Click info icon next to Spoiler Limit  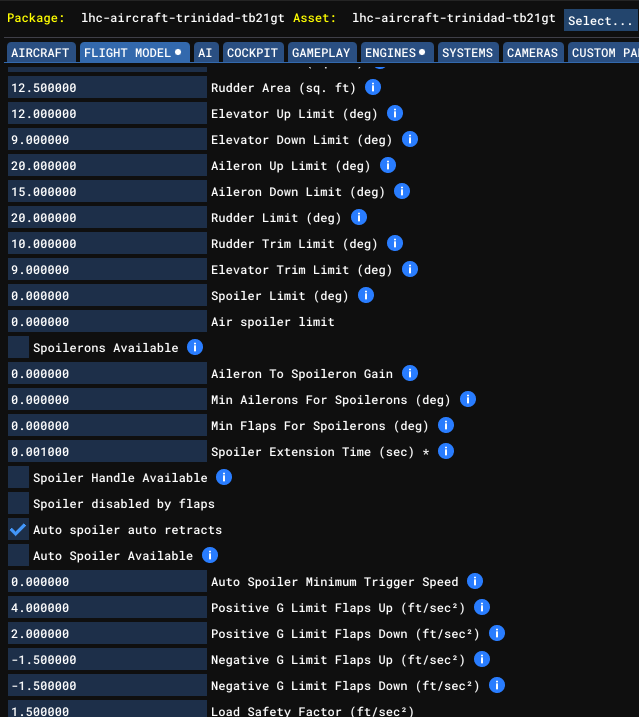[366, 295]
